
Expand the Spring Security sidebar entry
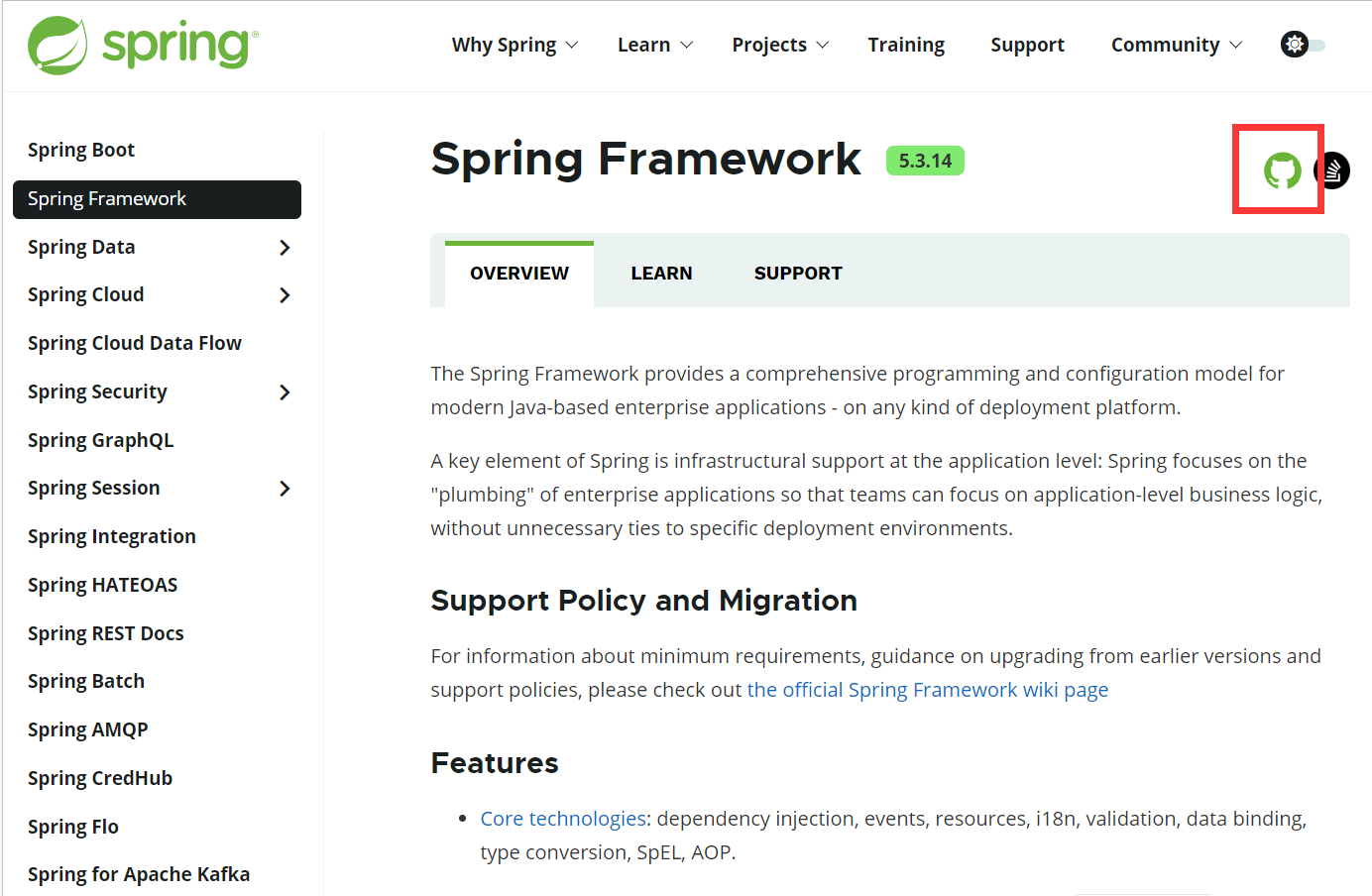[286, 392]
